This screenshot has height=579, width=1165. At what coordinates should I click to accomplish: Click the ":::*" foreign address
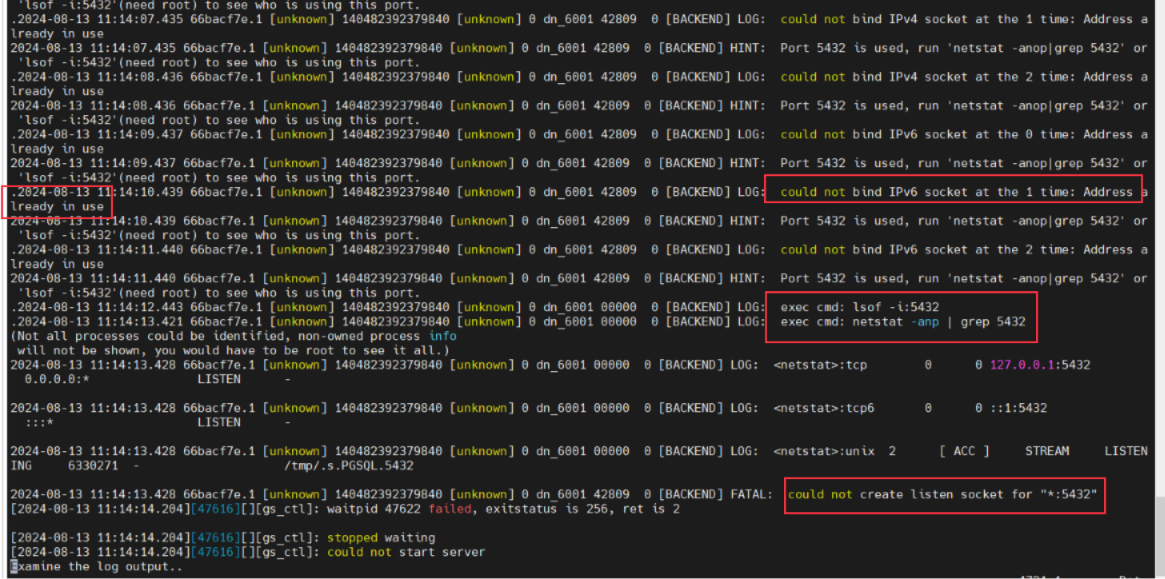click(39, 422)
